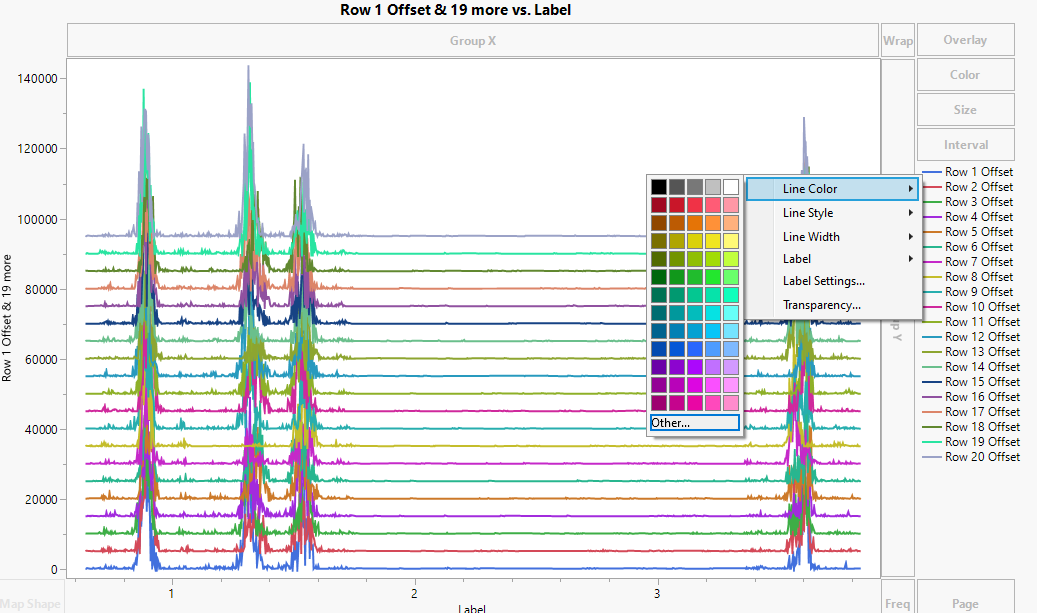1037x613 pixels.
Task: Pick the black swatch in the palette
Action: tap(658, 187)
